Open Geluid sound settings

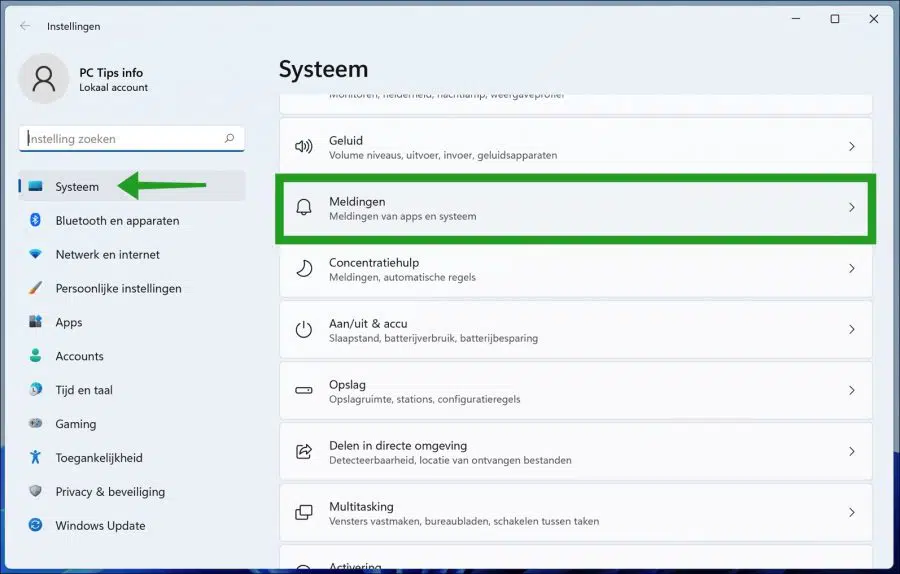pos(576,146)
